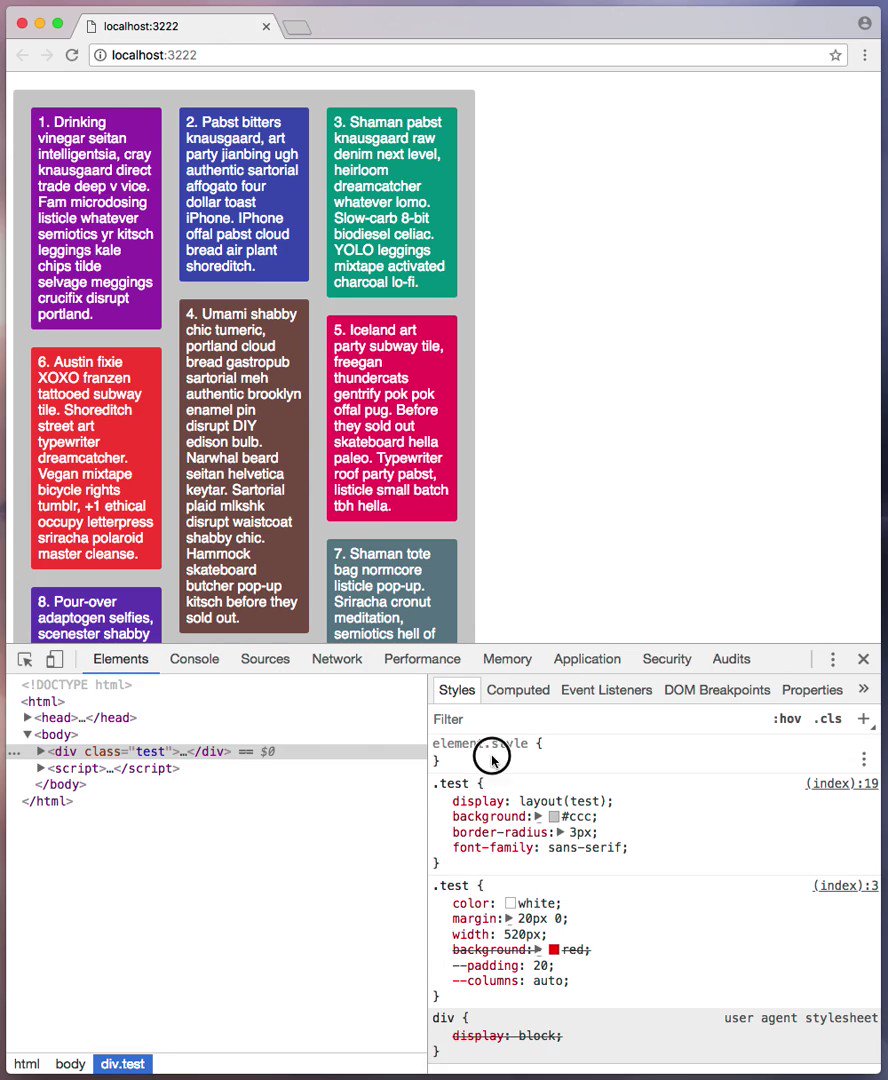Select the inspect element tool
888x1080 pixels.
coord(24,659)
